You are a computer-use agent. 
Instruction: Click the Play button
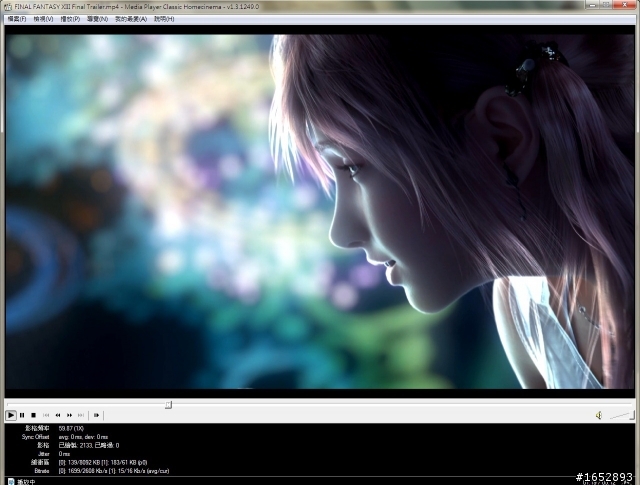point(11,415)
